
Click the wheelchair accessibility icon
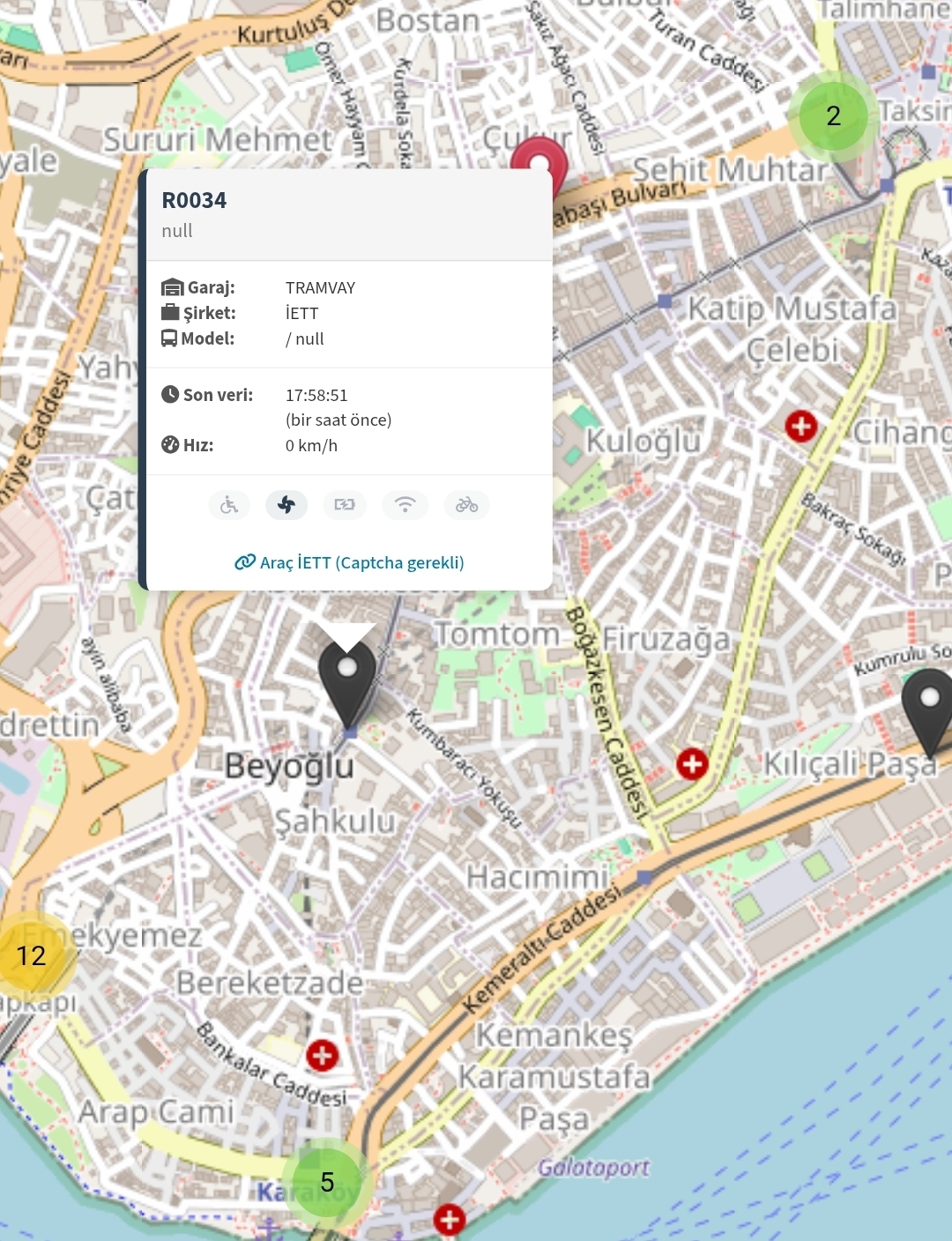coord(229,505)
